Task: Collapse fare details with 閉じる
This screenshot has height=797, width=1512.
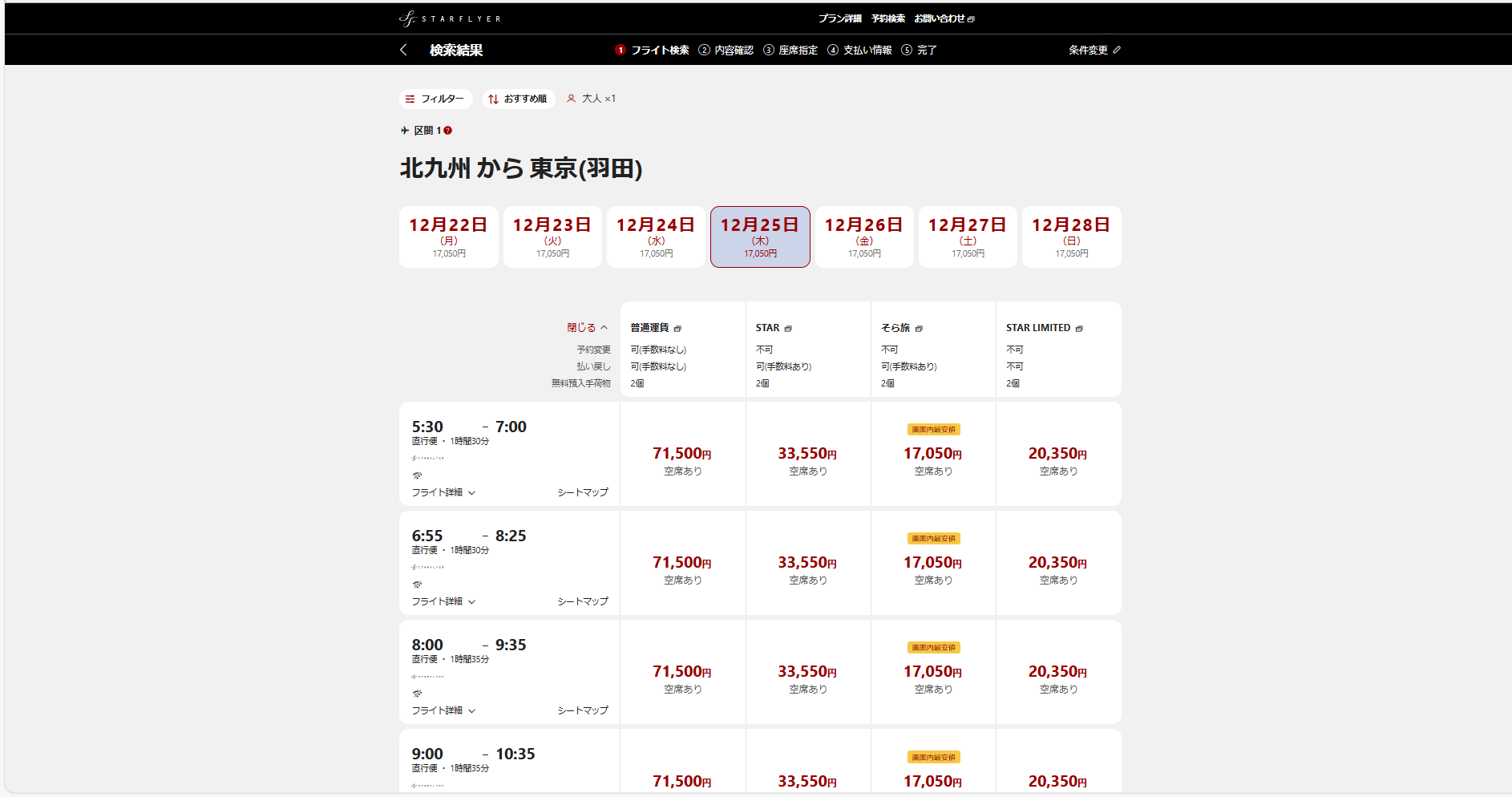Action: point(587,328)
